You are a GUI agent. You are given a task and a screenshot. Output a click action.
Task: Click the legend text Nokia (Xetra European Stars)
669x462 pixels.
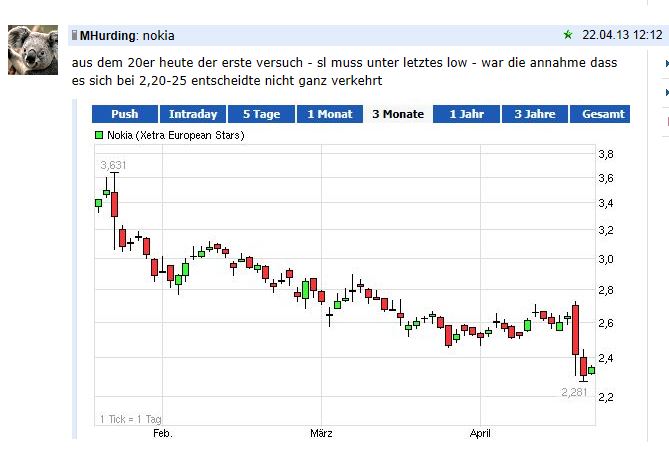click(176, 135)
